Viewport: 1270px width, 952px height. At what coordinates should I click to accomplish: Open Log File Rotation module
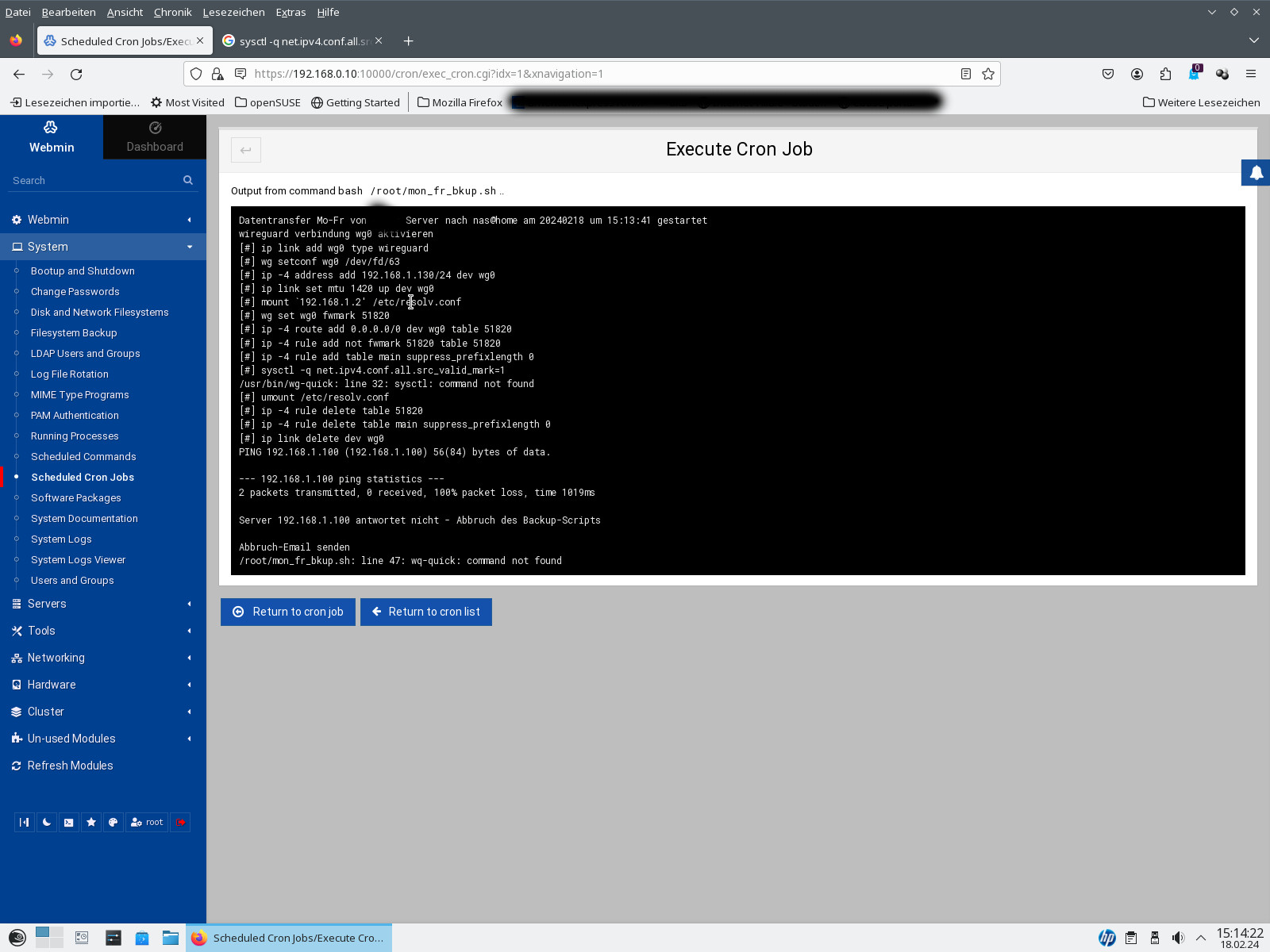69,374
